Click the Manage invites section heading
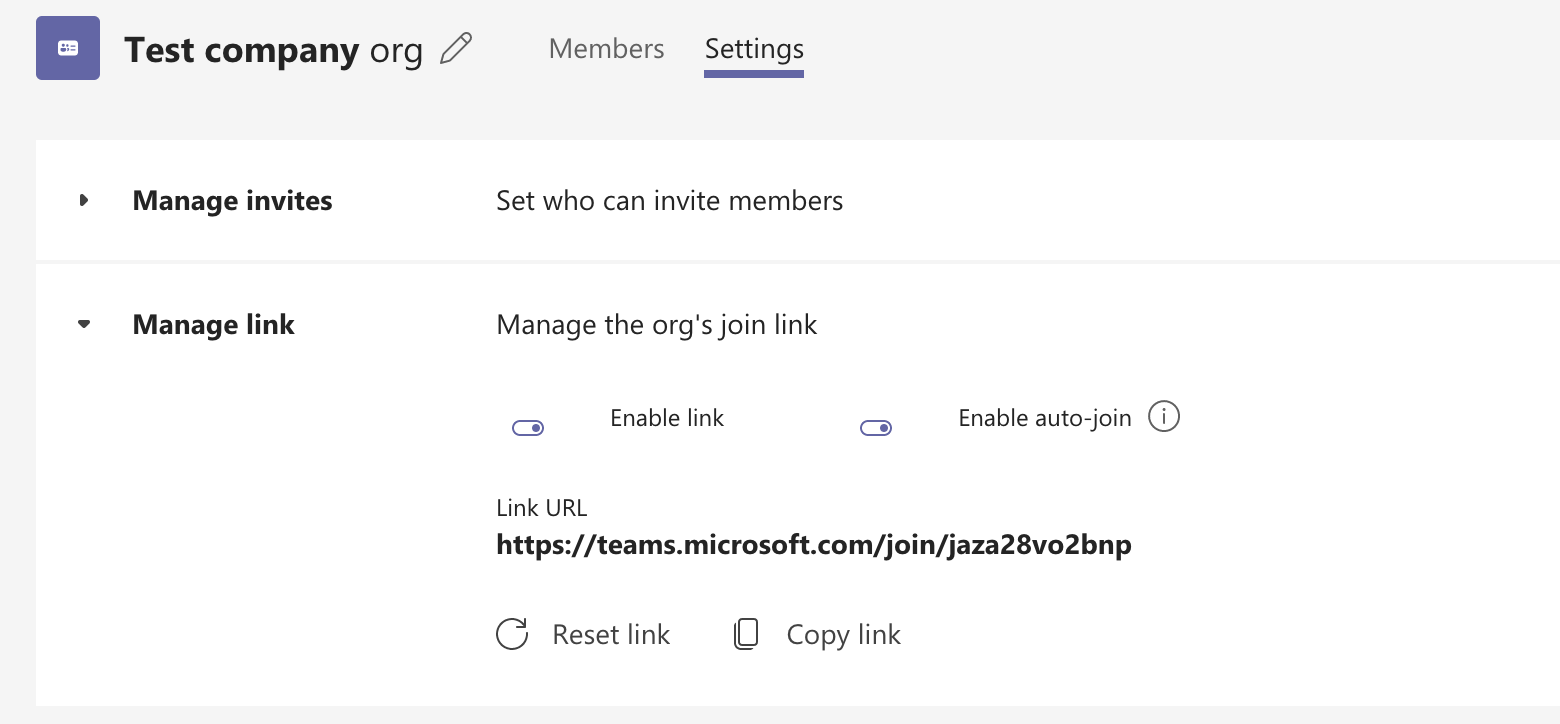The height and width of the screenshot is (724, 1560). click(x=232, y=201)
